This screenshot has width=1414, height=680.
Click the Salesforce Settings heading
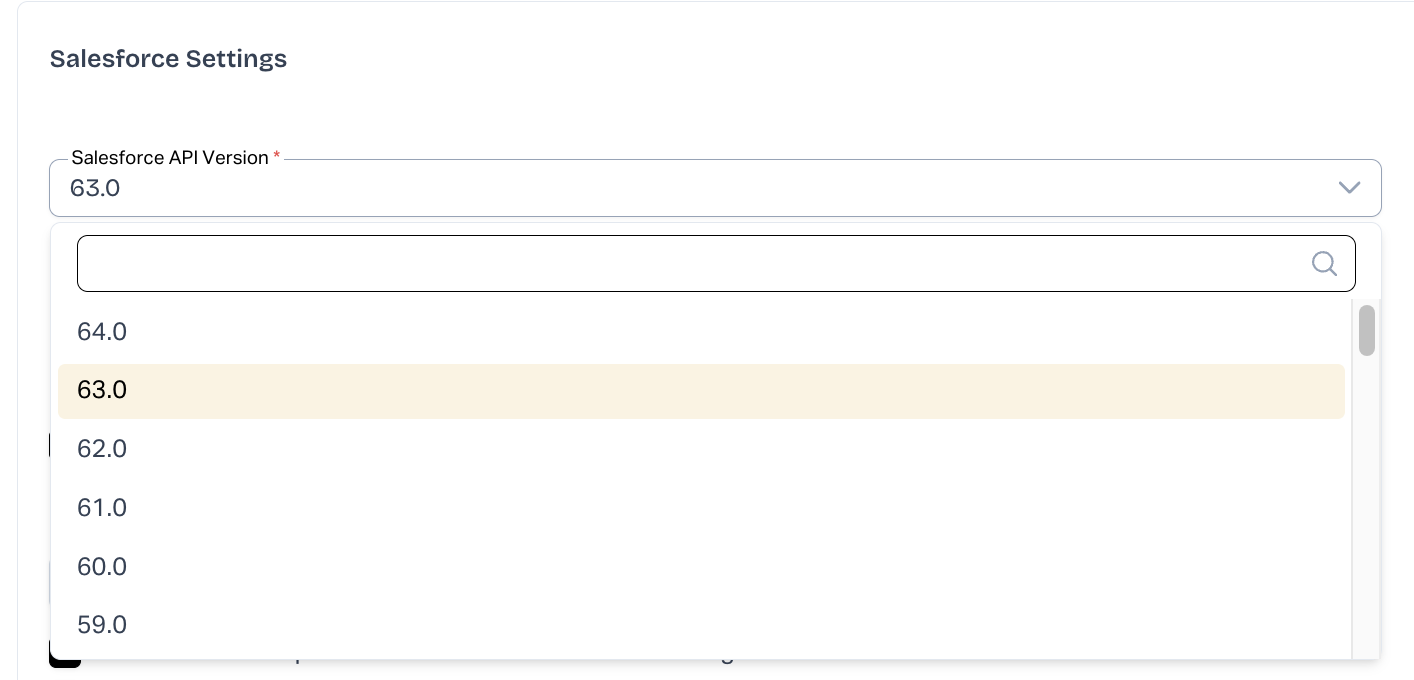[x=168, y=59]
